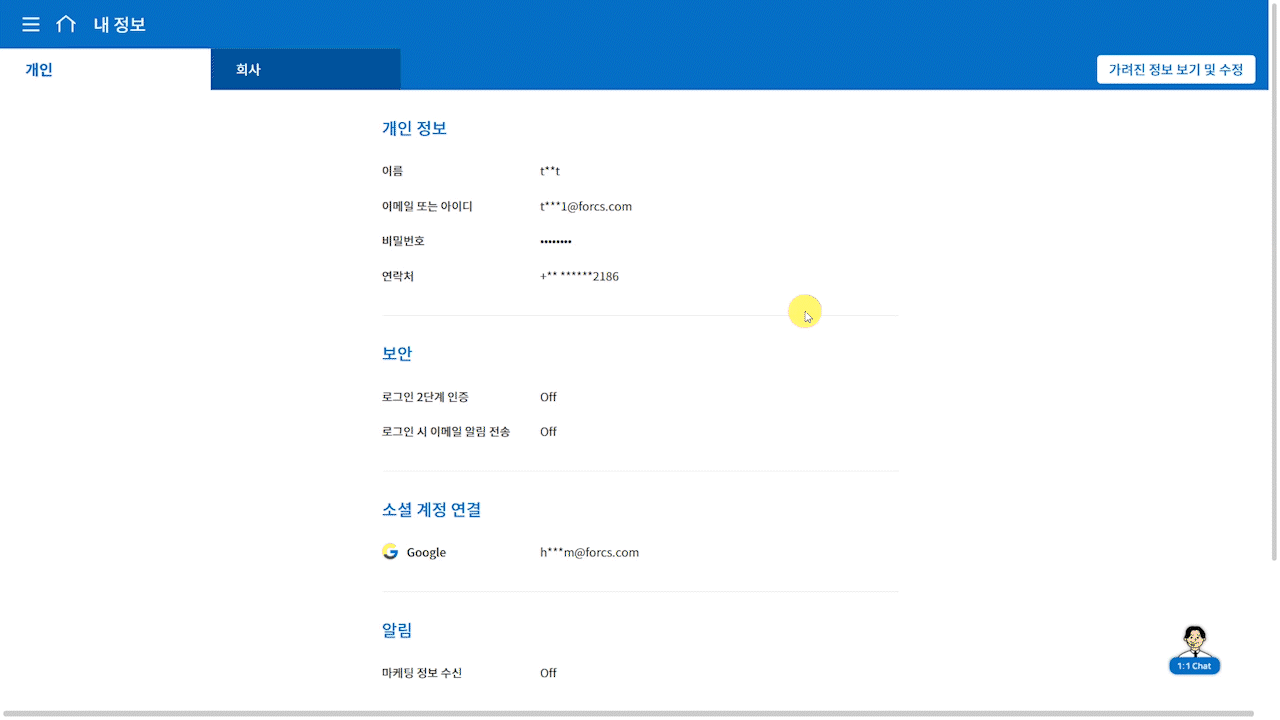Click the Google logo icon
1280x720 pixels.
390,552
